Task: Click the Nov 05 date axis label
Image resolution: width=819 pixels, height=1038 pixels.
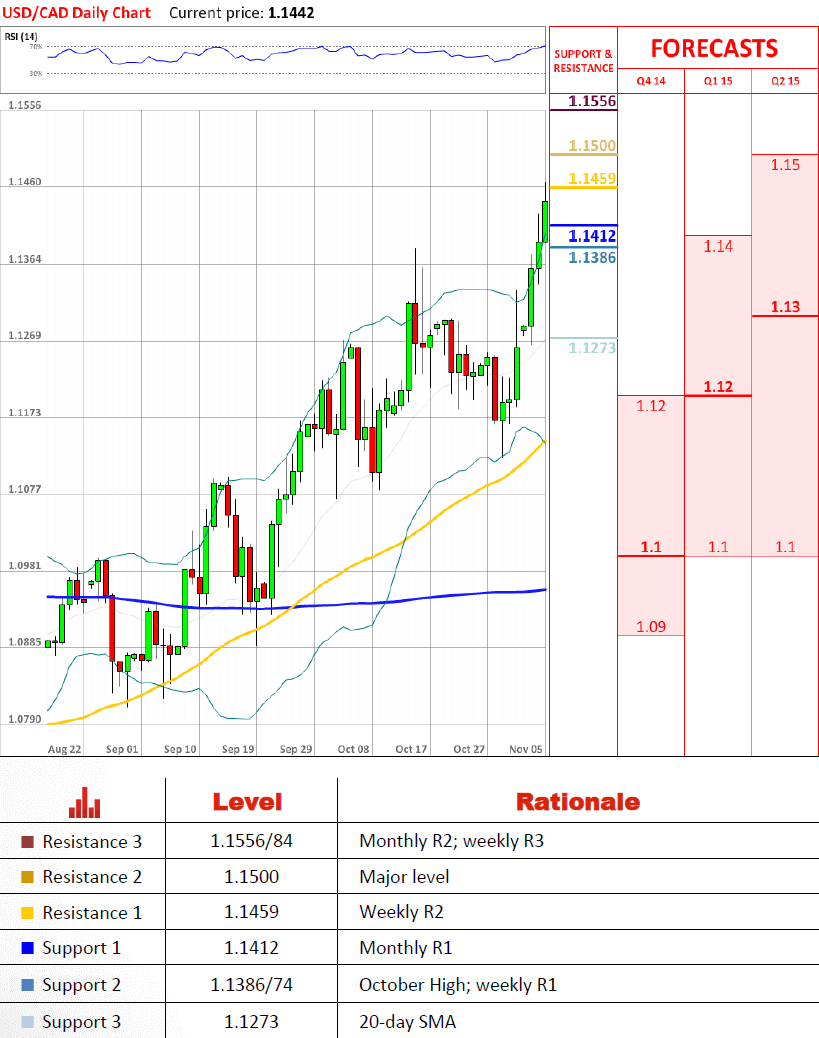Action: 526,749
